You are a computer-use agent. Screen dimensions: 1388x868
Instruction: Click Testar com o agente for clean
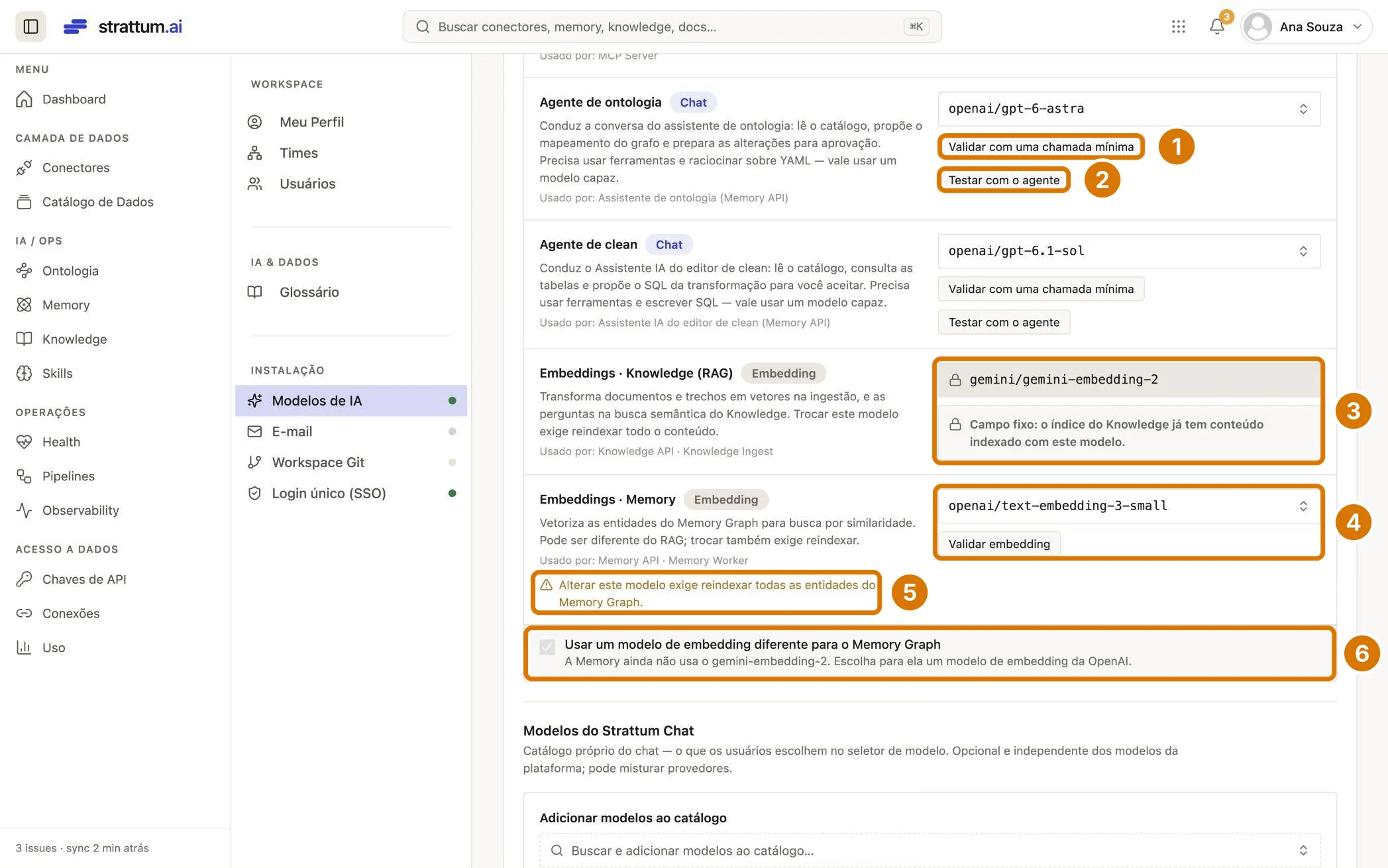coord(1004,322)
